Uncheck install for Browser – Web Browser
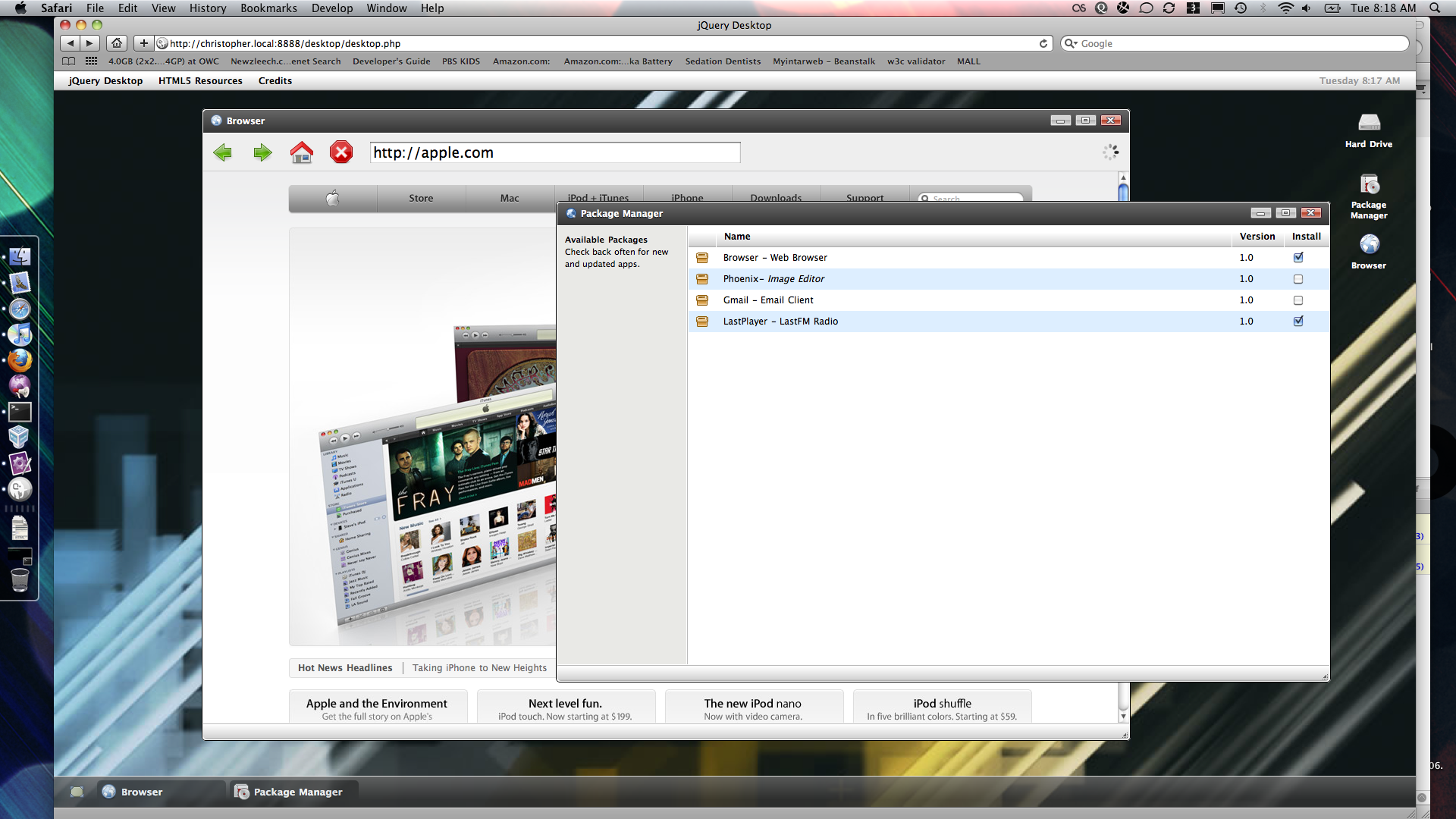This screenshot has height=819, width=1456. click(1298, 258)
